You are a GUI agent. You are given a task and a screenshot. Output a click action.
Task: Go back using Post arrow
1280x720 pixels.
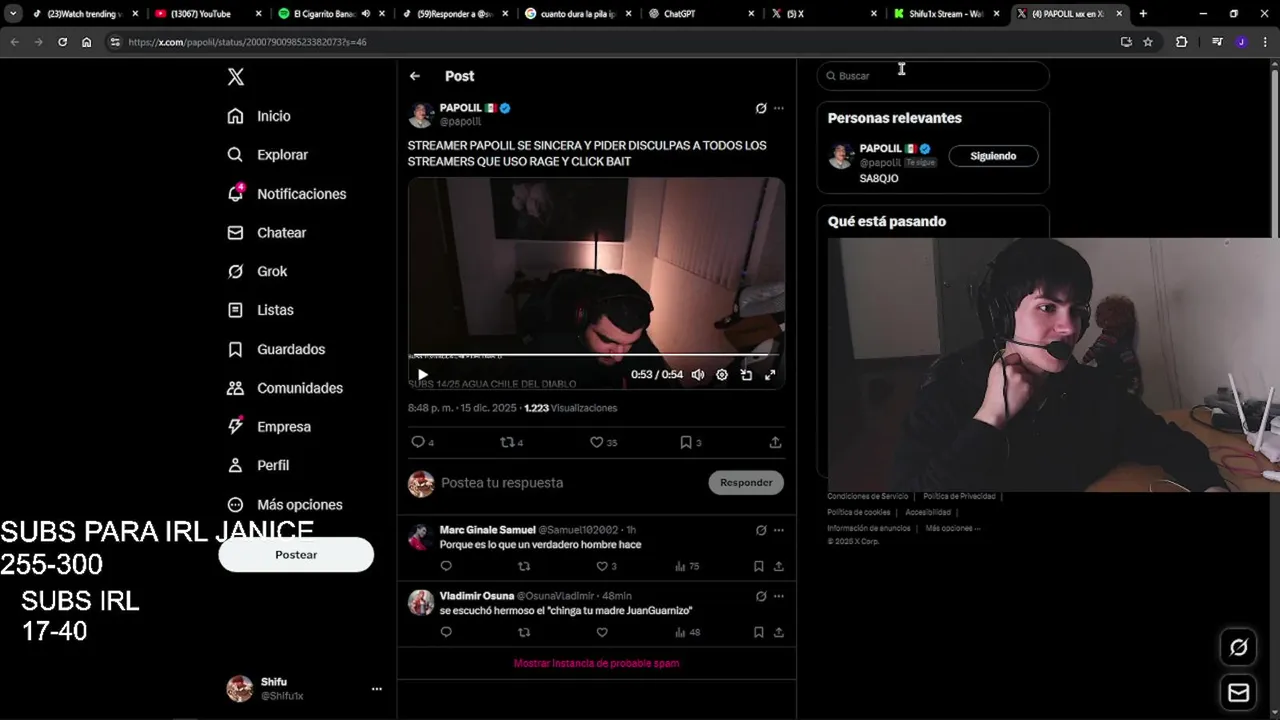point(415,76)
